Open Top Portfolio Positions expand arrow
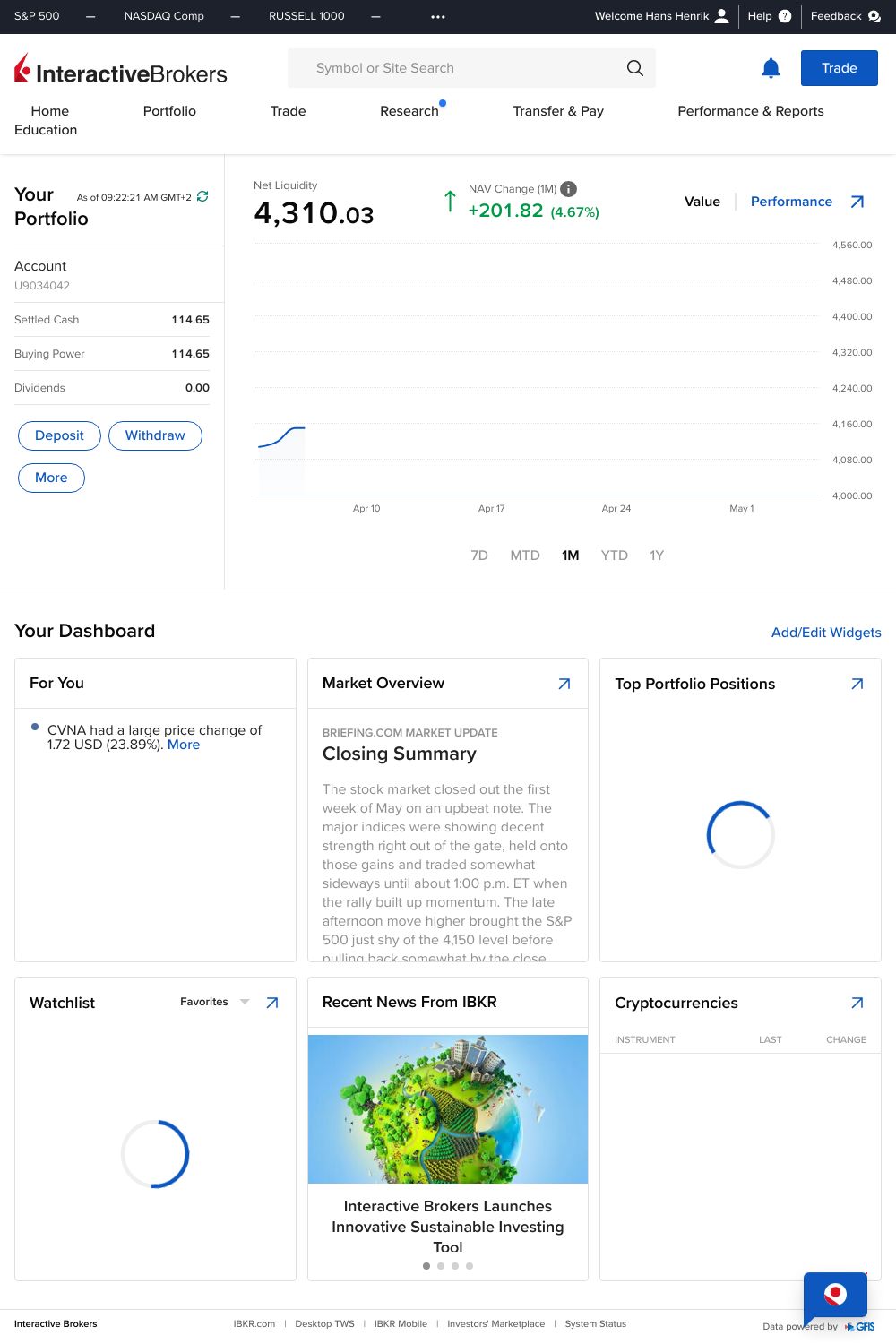Image resolution: width=896 pixels, height=1344 pixels. [x=857, y=684]
